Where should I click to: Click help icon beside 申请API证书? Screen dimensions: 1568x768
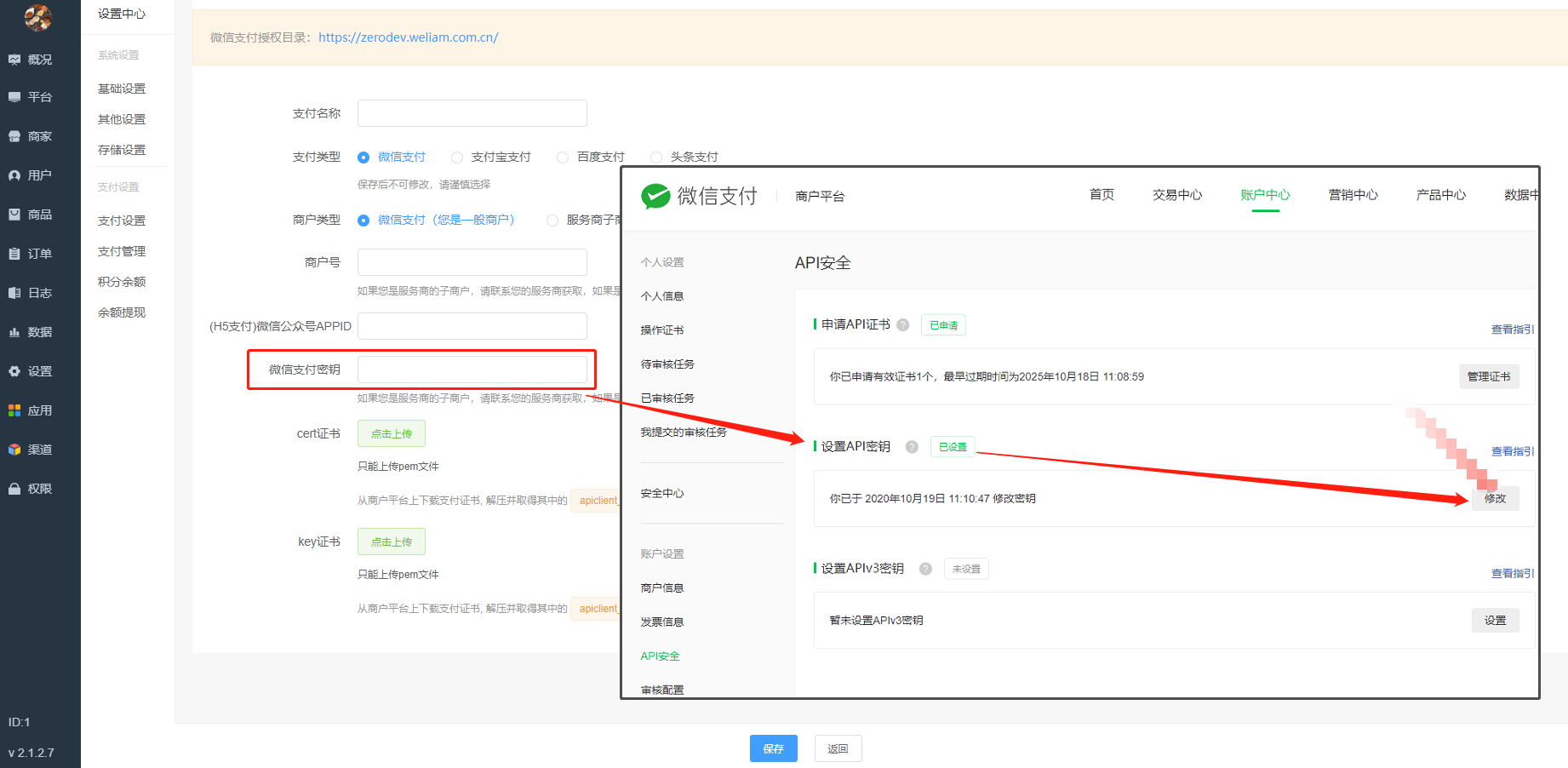903,324
